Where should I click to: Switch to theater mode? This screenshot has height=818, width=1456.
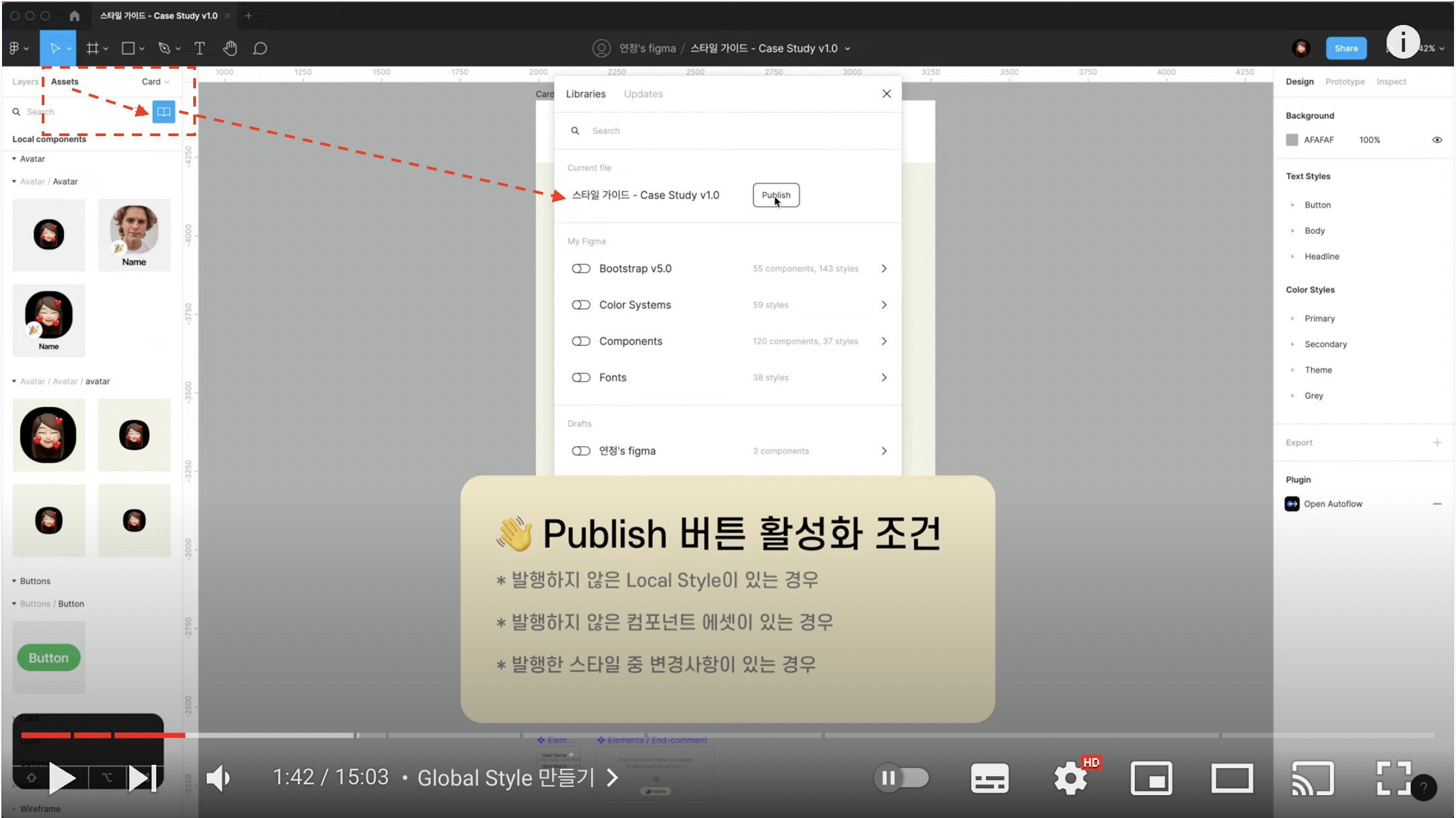click(1232, 779)
